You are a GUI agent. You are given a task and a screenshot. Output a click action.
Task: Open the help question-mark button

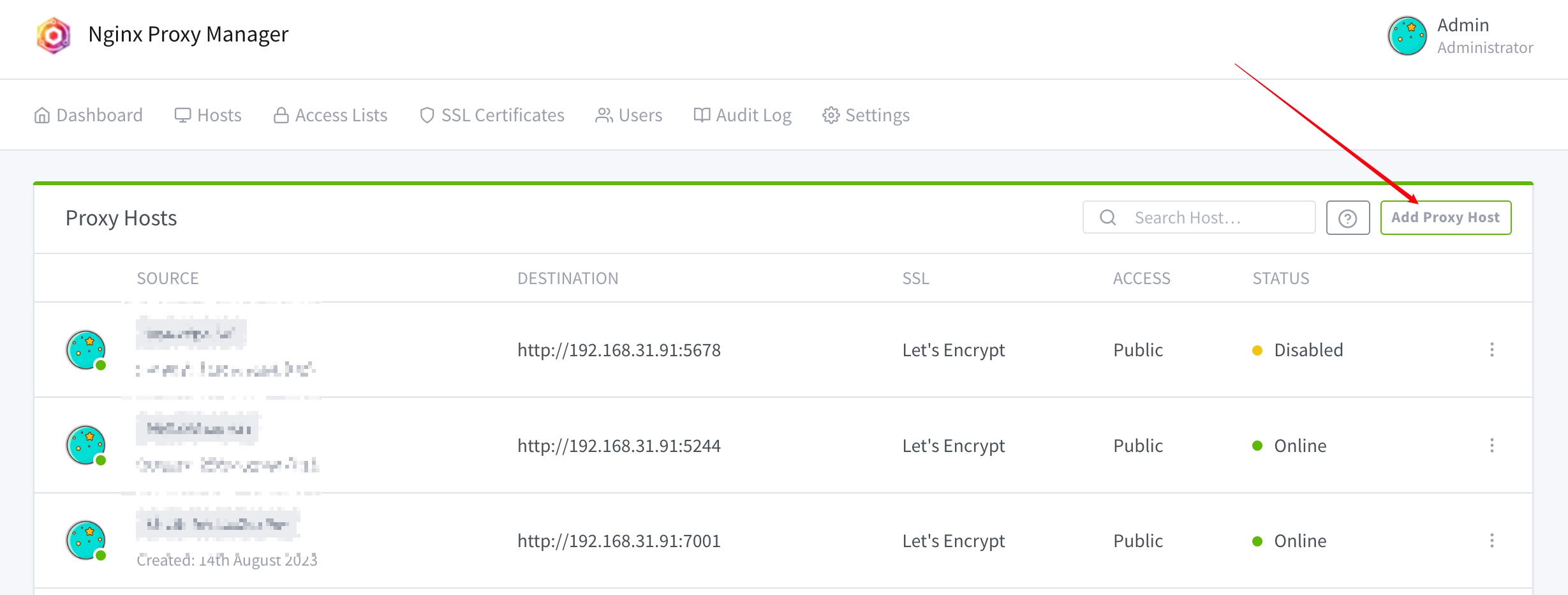(1347, 218)
